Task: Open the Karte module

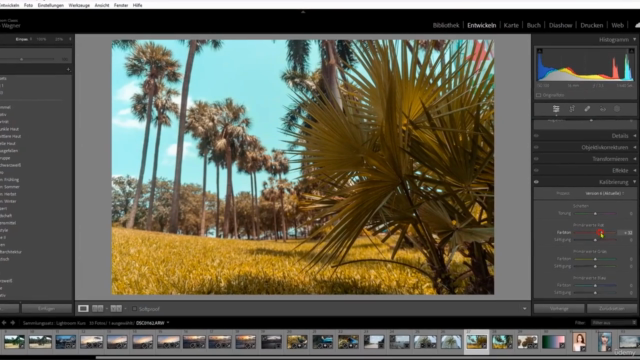Action: [511, 25]
